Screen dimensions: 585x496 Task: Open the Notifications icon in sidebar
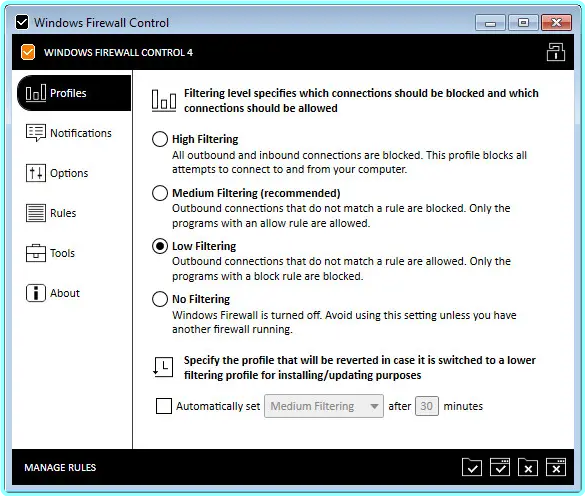(x=36, y=133)
